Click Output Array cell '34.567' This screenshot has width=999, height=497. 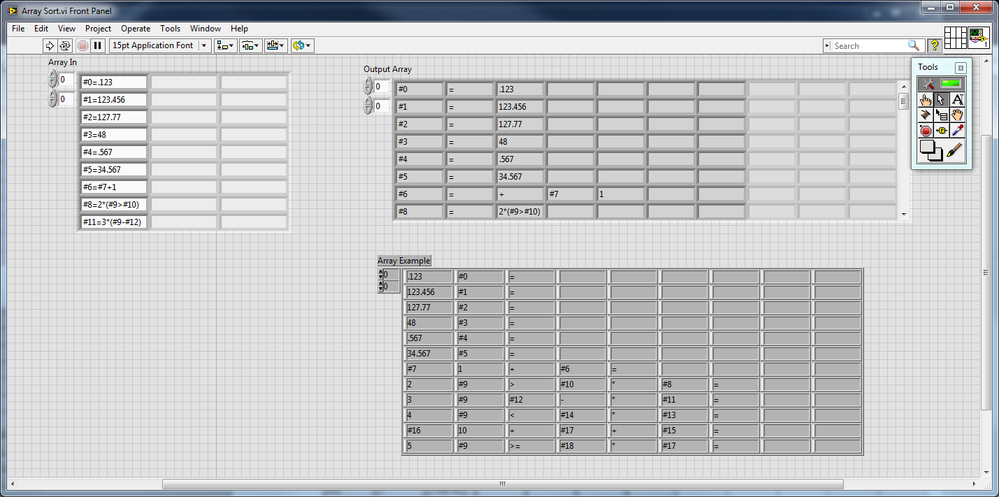click(520, 176)
